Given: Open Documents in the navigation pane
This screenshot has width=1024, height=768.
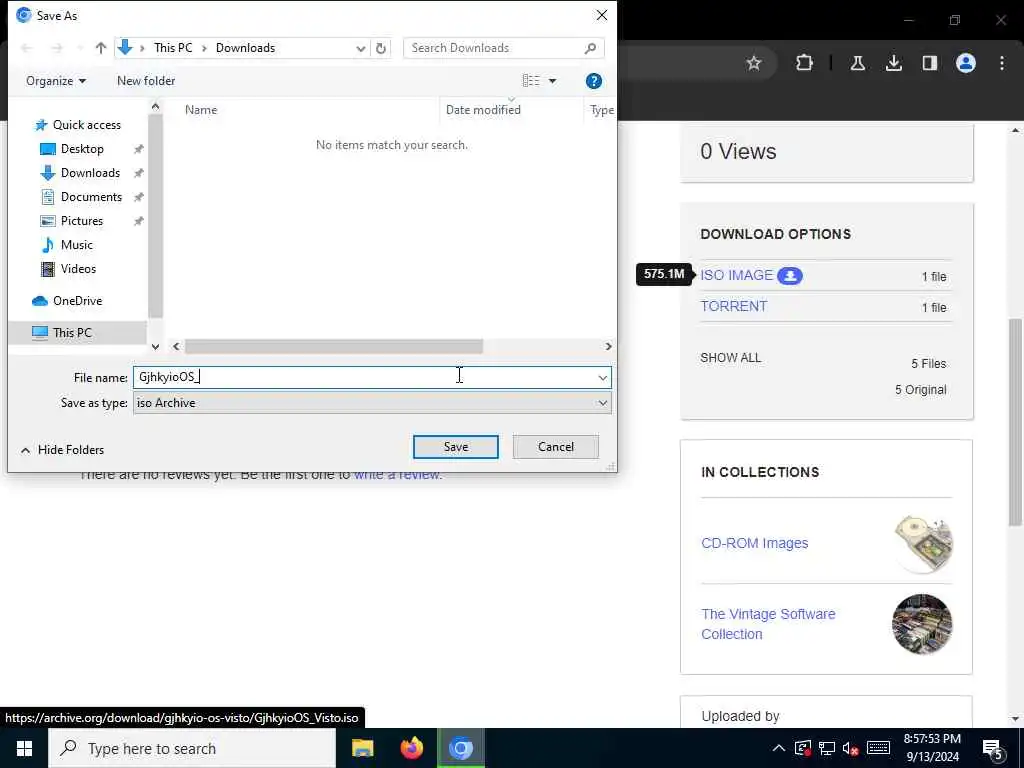Looking at the screenshot, I should click(91, 197).
